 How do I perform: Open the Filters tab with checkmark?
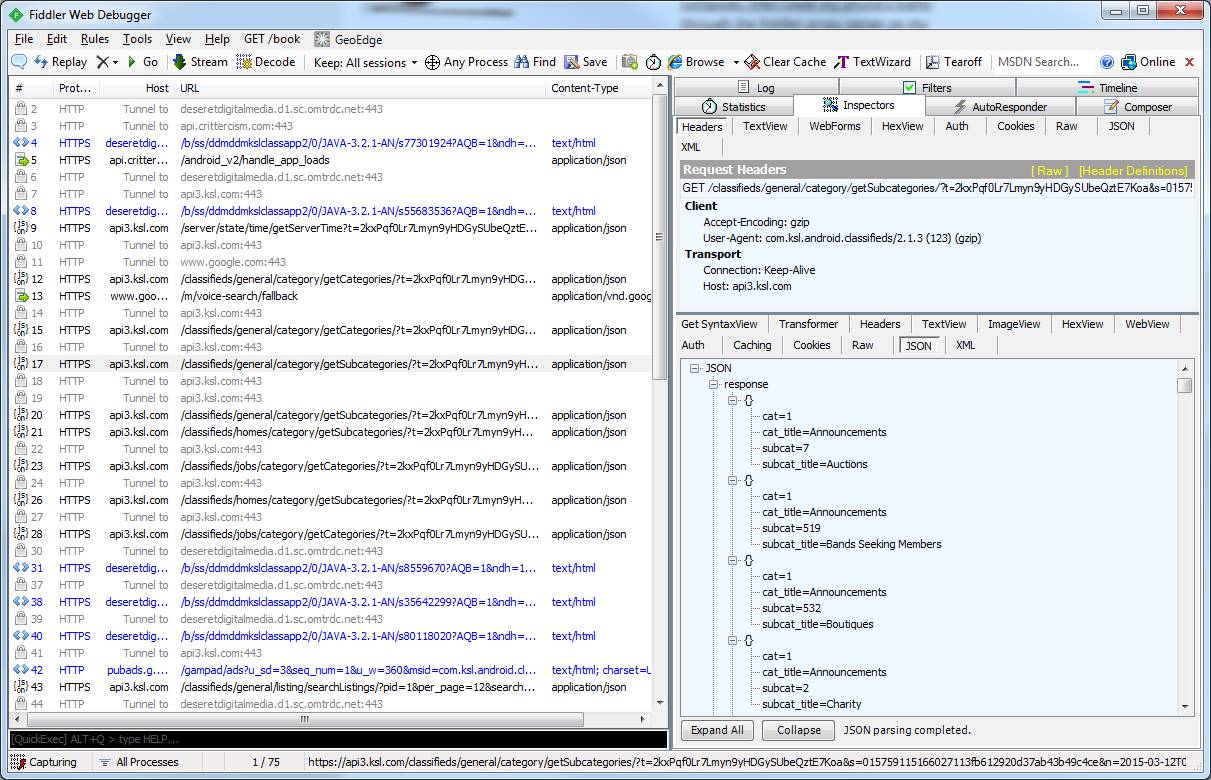pos(926,88)
